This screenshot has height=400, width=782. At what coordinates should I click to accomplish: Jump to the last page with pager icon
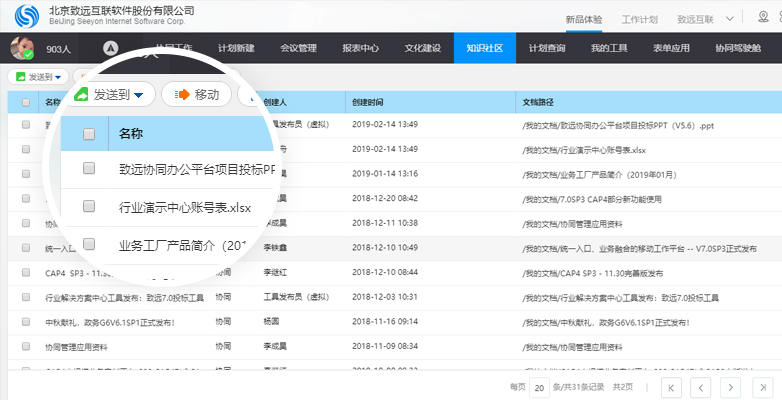point(761,386)
